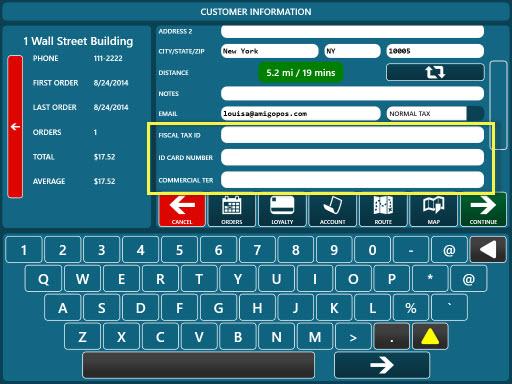
Task: Tap the keyboard backspace triangle key
Action: click(x=488, y=250)
